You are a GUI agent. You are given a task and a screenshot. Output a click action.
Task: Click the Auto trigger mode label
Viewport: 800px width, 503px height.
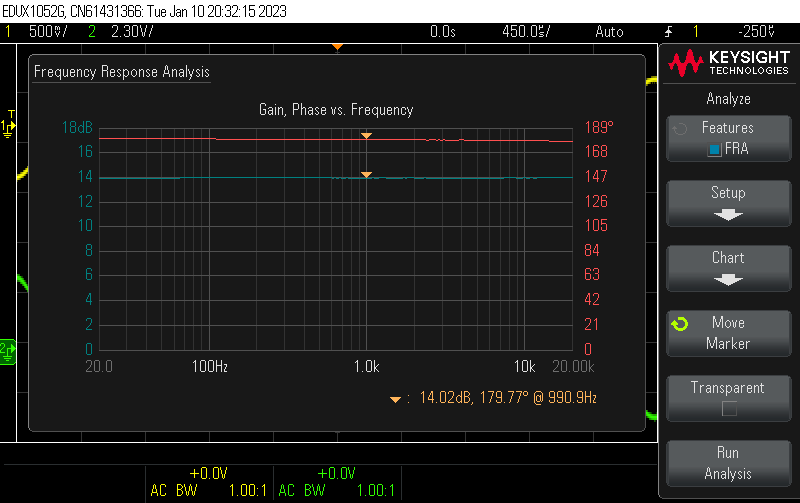click(x=609, y=32)
